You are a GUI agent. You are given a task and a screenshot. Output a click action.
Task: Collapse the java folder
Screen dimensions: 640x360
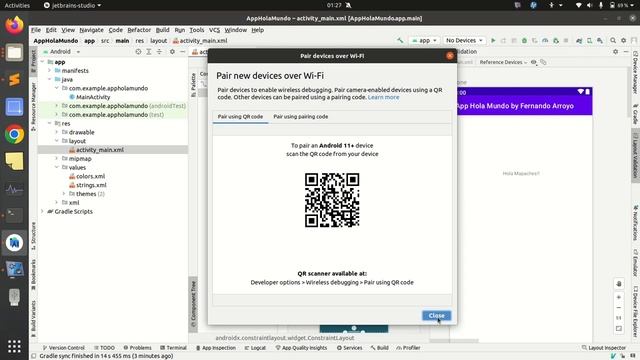pos(50,79)
